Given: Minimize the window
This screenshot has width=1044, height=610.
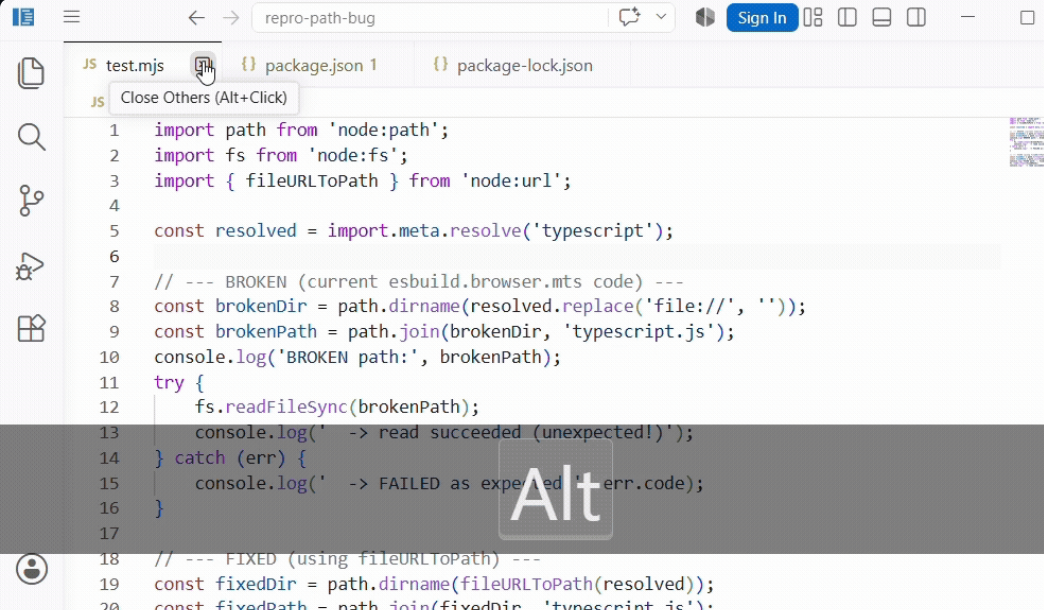Looking at the screenshot, I should point(968,17).
